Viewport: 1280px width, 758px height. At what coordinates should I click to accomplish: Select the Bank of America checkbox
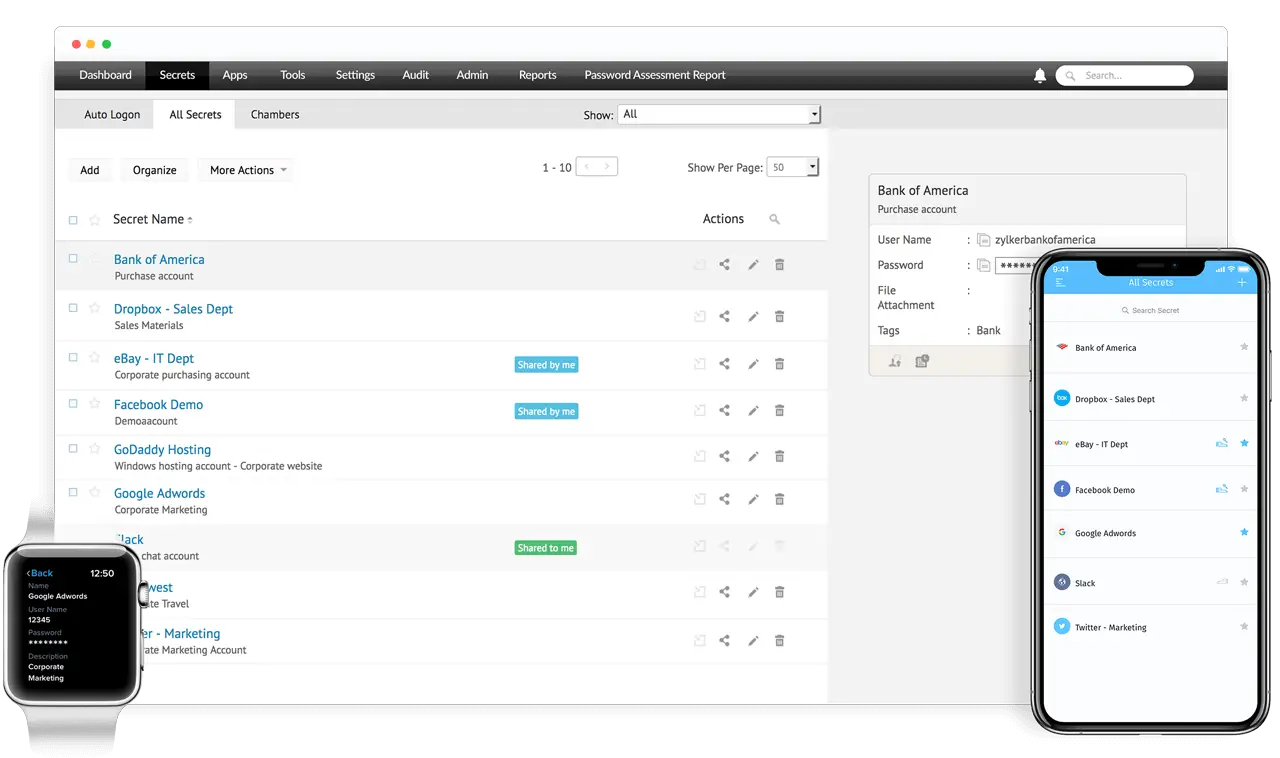[73, 258]
